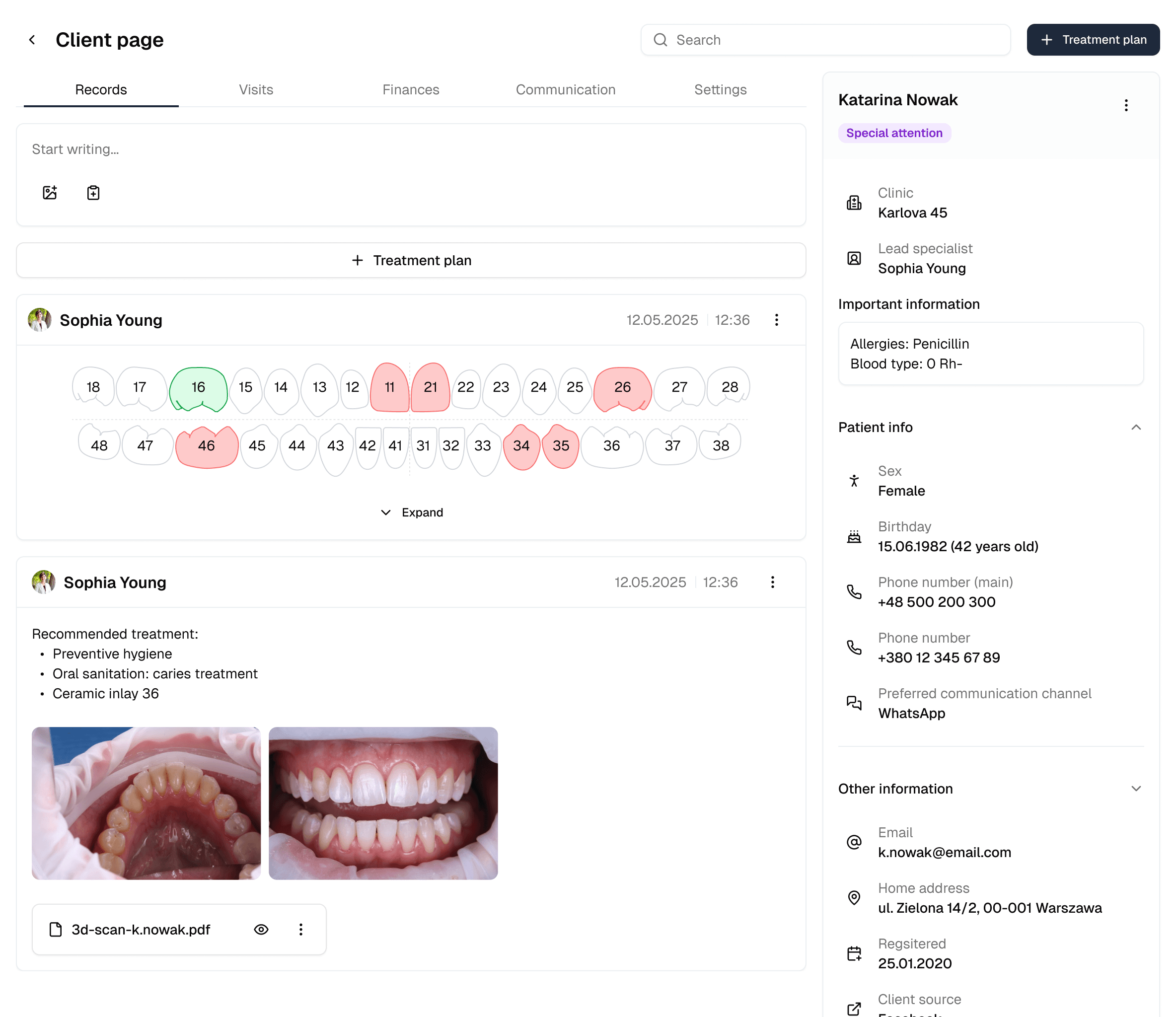Select the red-marked tooth 46
Viewport: 1176px width, 1017px height.
tap(206, 446)
